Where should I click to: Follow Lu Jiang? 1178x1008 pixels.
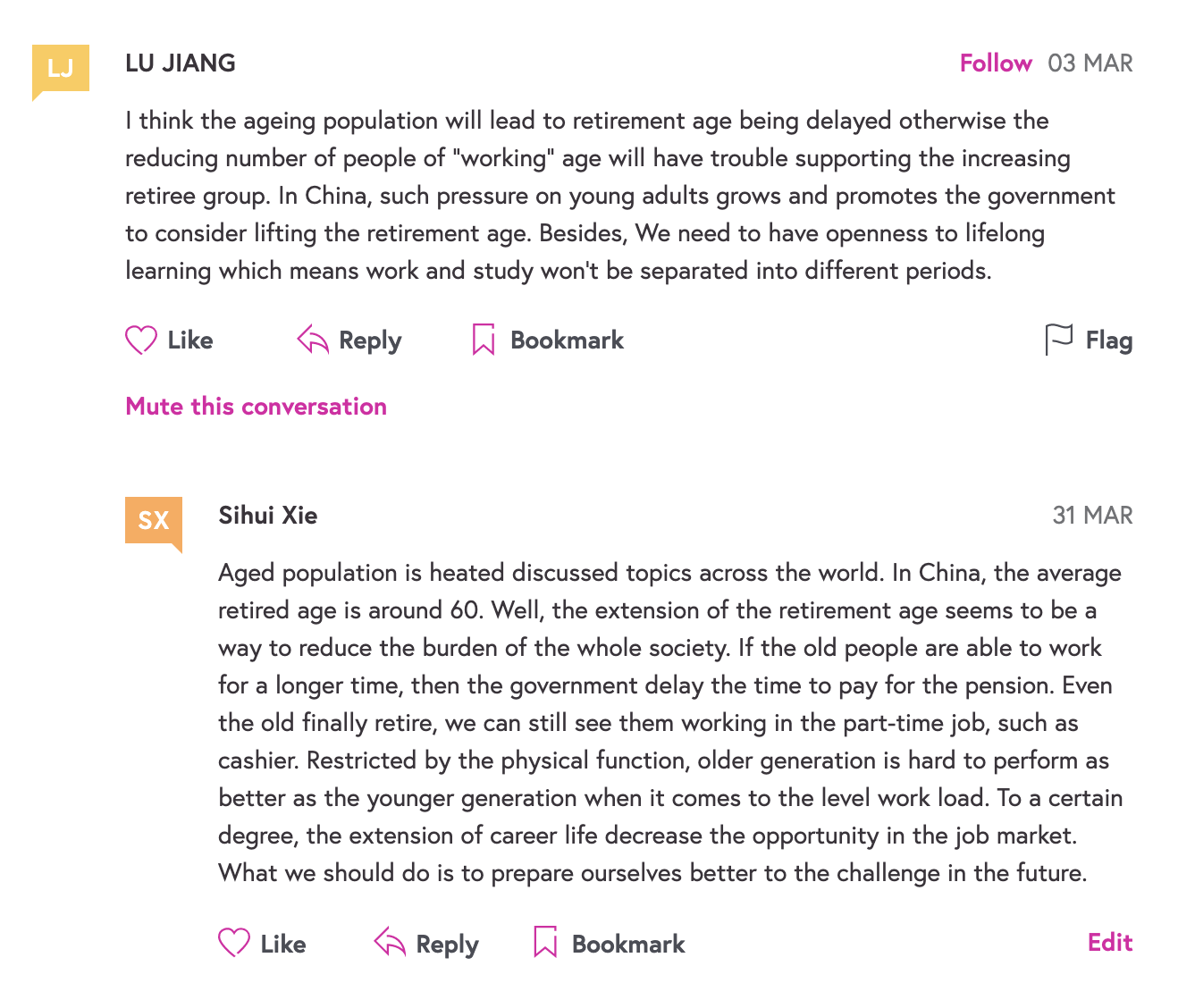pyautogui.click(x=996, y=63)
